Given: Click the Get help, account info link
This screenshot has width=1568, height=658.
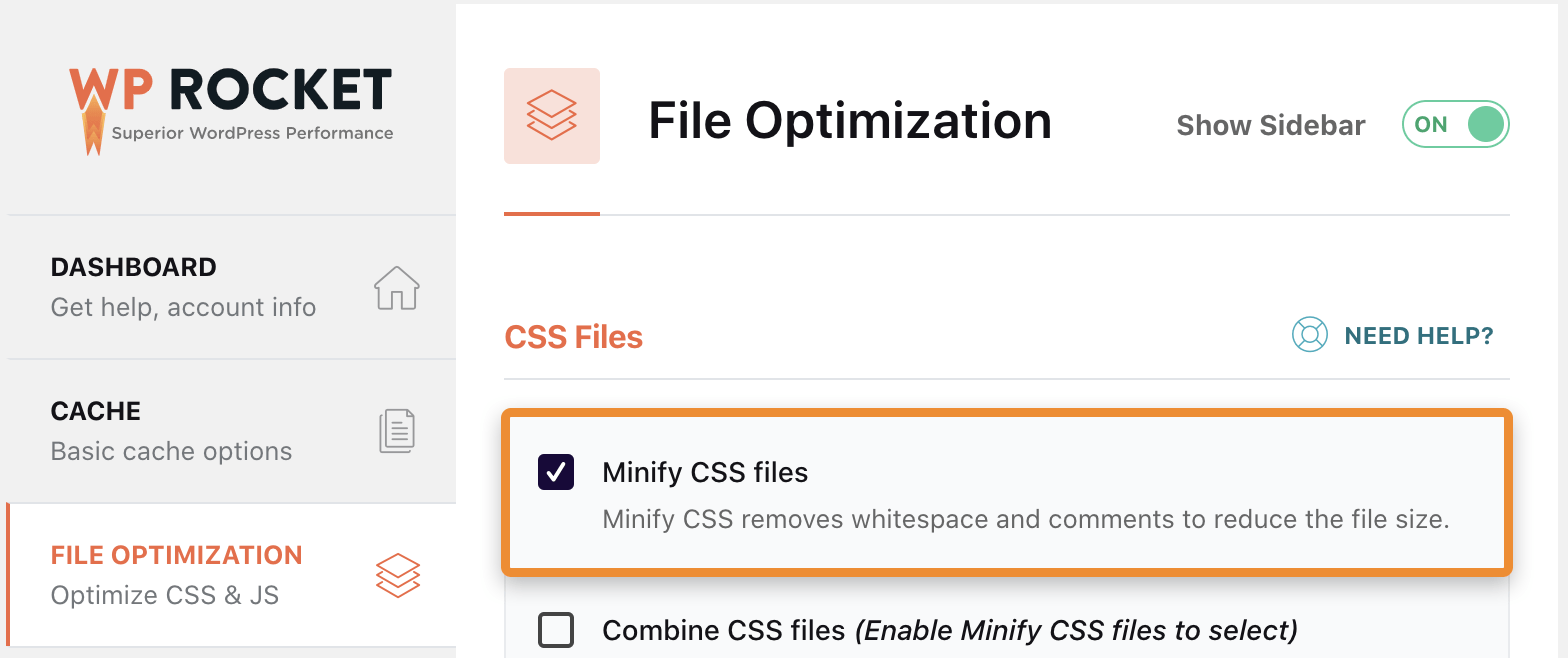Looking at the screenshot, I should pos(183,307).
